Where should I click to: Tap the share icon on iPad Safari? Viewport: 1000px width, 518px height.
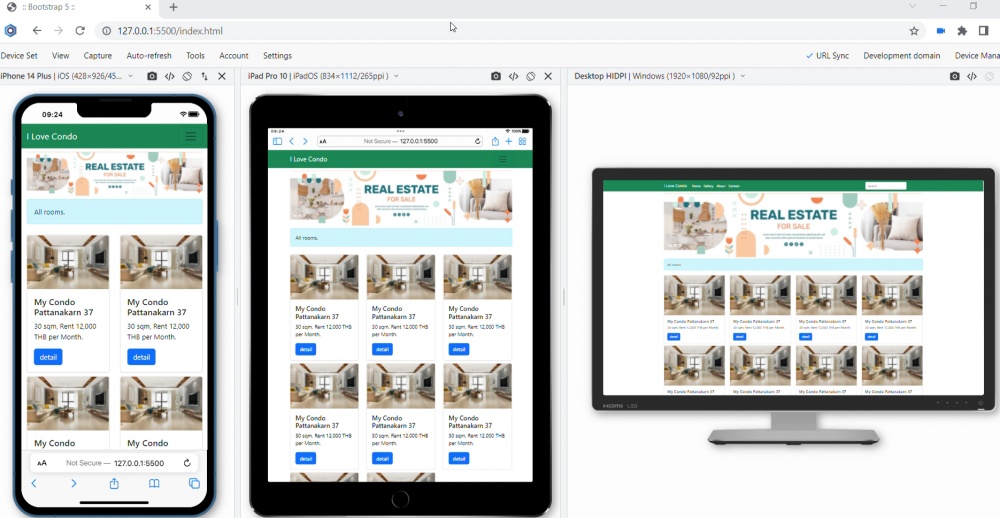pyautogui.click(x=495, y=142)
